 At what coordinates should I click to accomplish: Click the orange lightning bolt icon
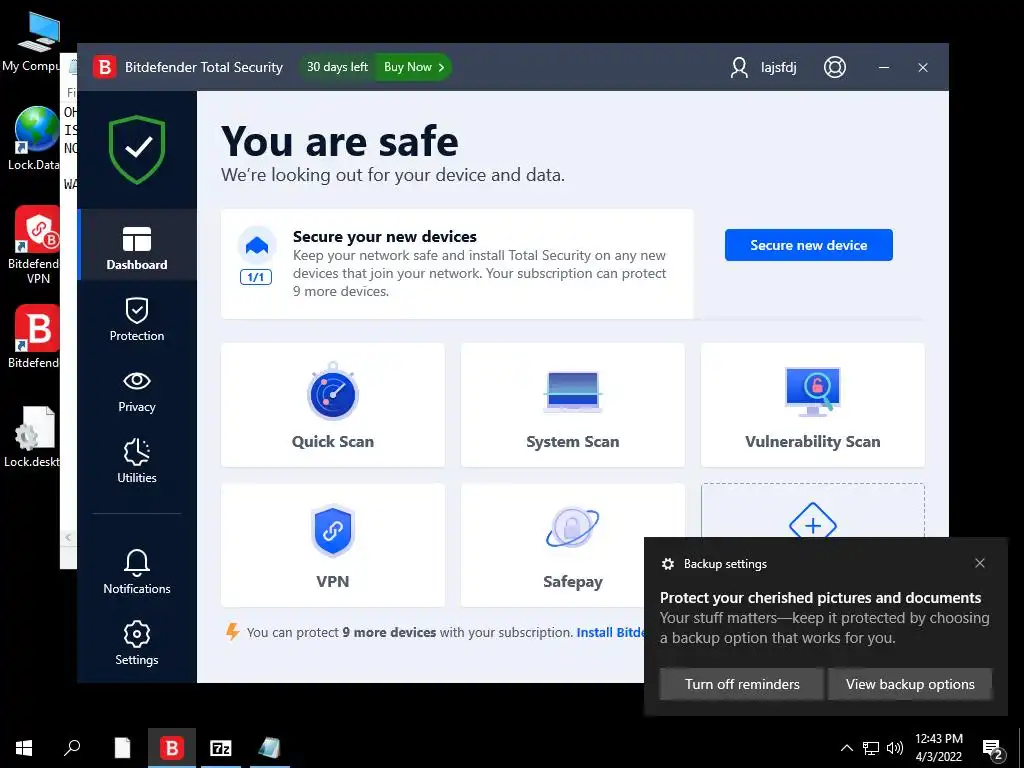click(232, 632)
